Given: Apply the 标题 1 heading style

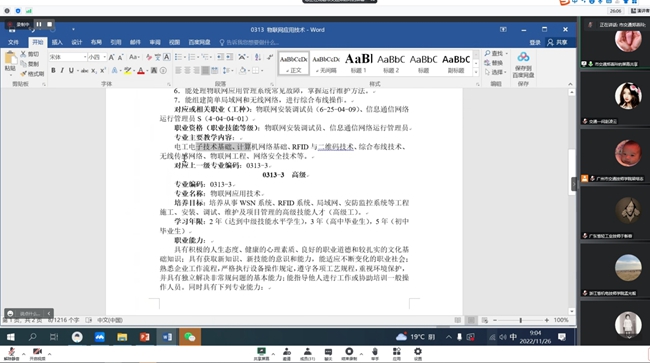Looking at the screenshot, I should [x=359, y=63].
